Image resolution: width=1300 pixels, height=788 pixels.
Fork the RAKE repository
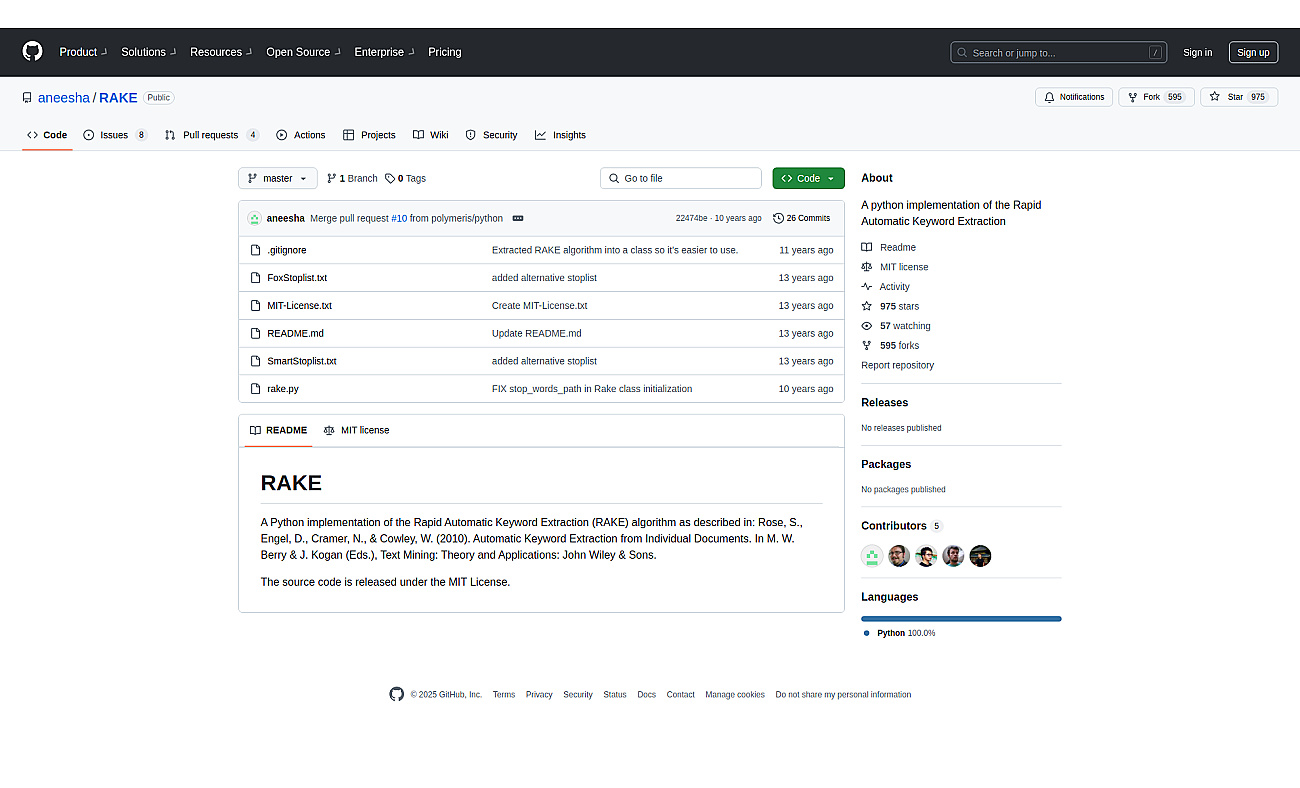1156,97
